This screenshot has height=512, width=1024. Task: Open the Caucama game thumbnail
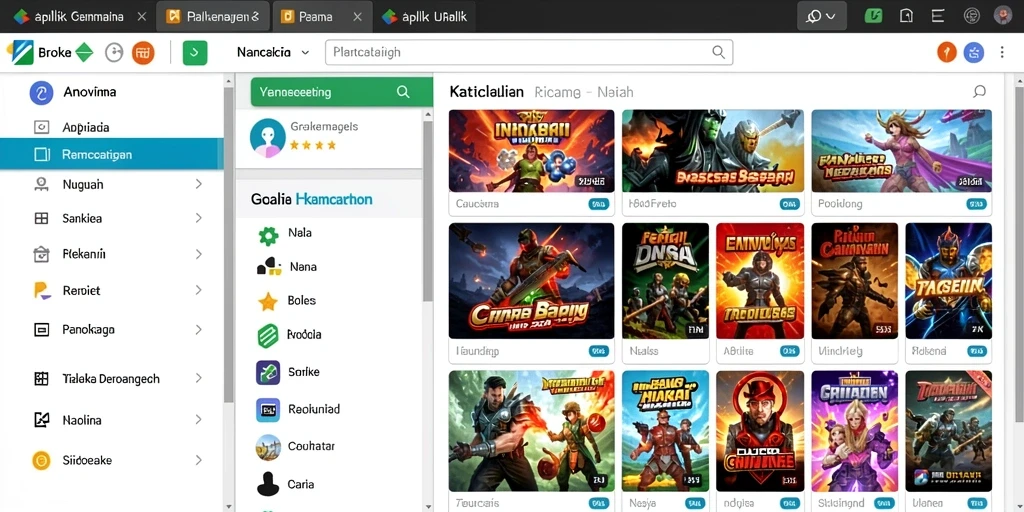(x=532, y=151)
